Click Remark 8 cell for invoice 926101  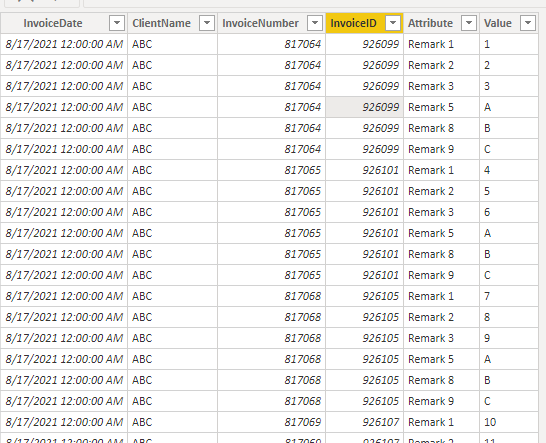click(x=442, y=254)
